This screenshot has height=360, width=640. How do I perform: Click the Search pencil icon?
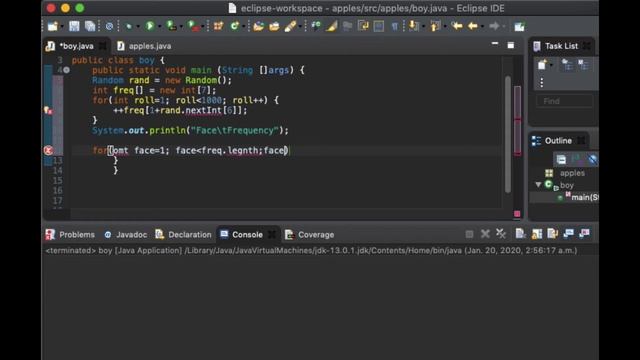290,27
